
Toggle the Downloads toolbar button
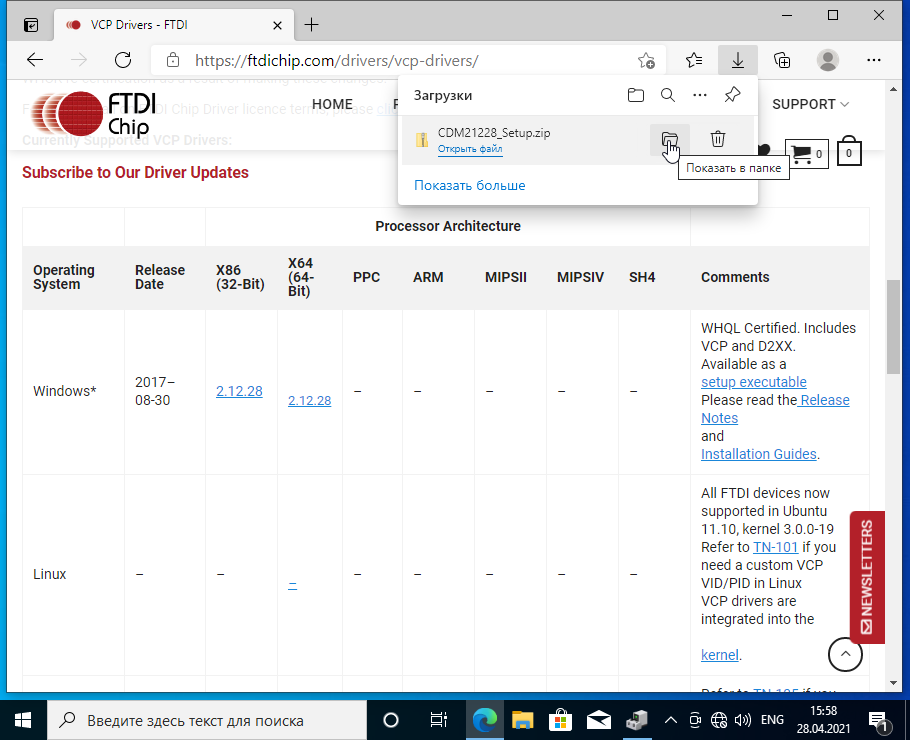[x=738, y=60]
